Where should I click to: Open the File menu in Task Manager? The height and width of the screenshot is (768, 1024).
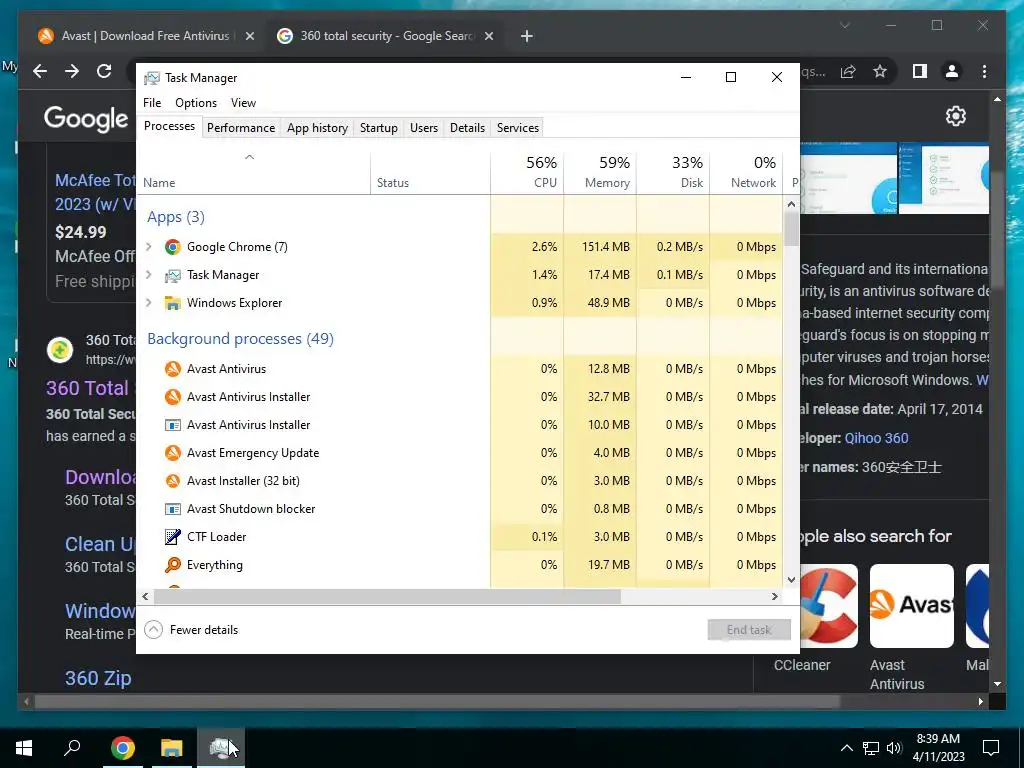coord(152,103)
